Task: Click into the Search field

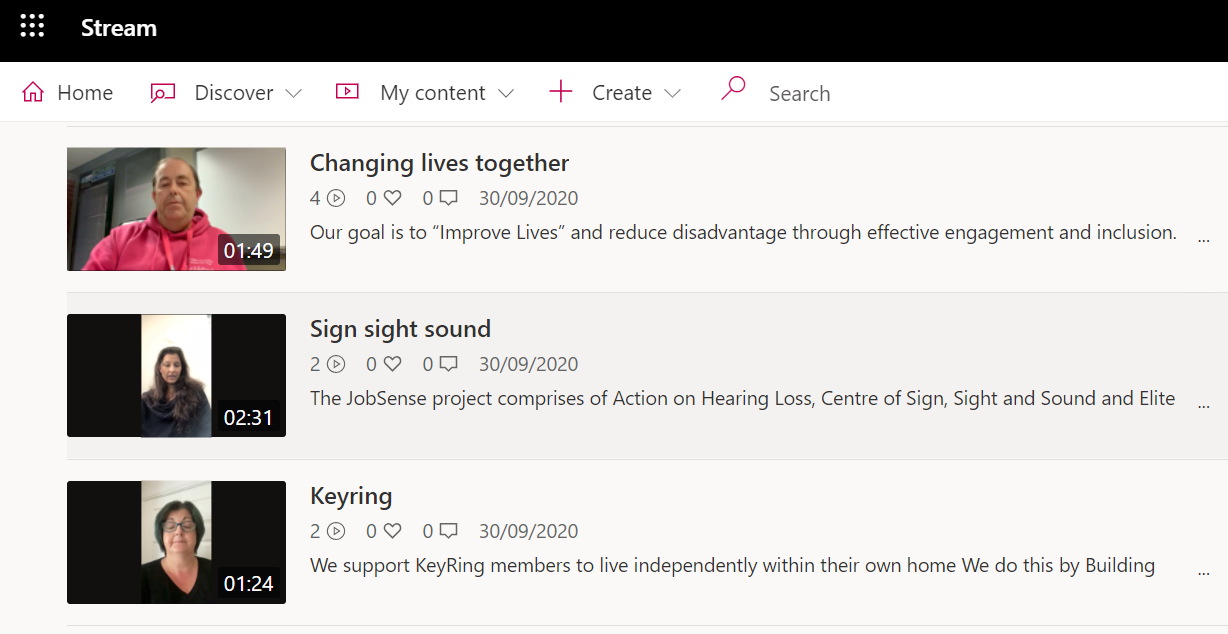Action: [799, 94]
